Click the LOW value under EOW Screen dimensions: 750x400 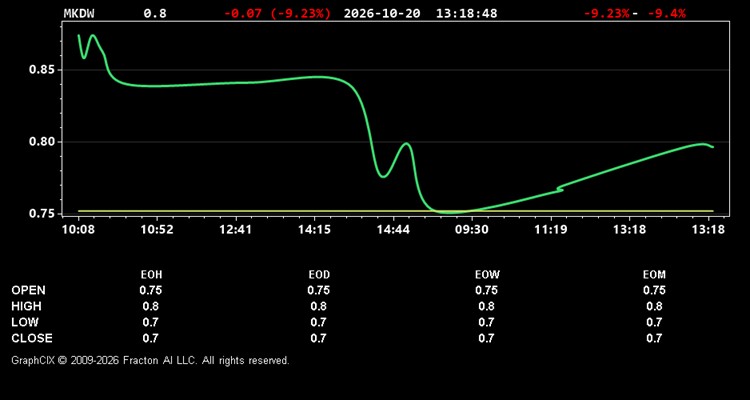(486, 322)
